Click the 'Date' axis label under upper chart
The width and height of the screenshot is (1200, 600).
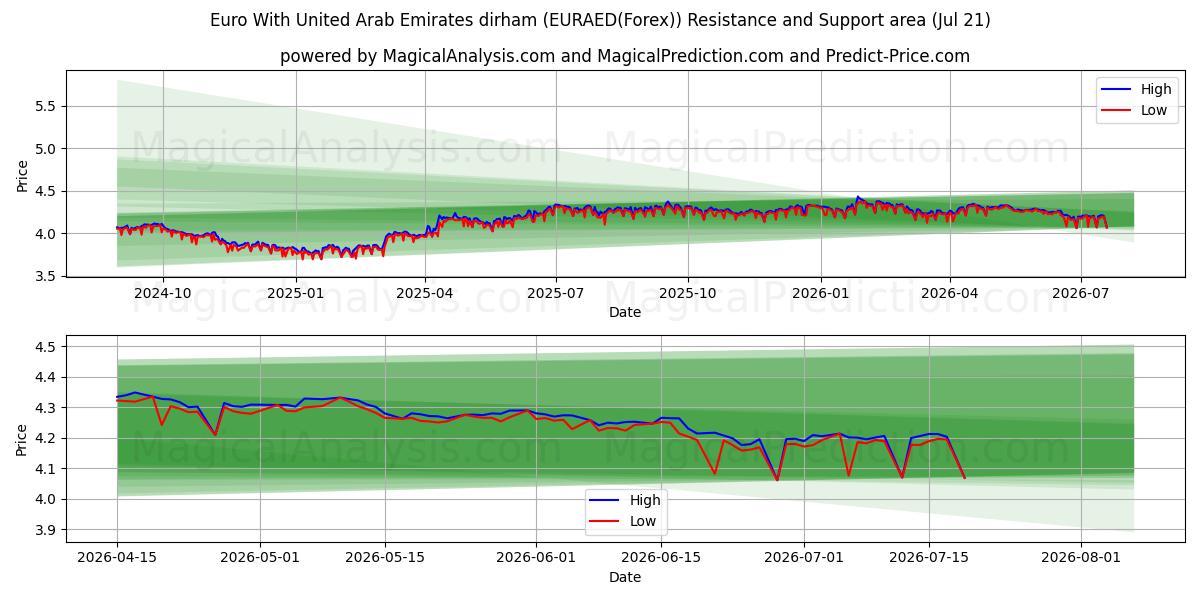tap(625, 312)
